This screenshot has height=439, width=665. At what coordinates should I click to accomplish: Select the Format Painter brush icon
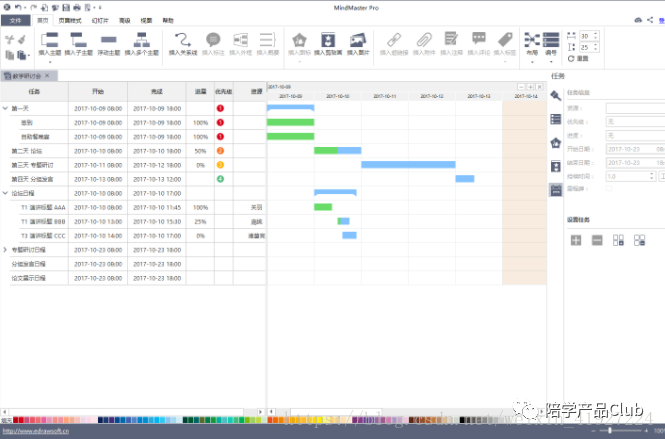tap(22, 39)
